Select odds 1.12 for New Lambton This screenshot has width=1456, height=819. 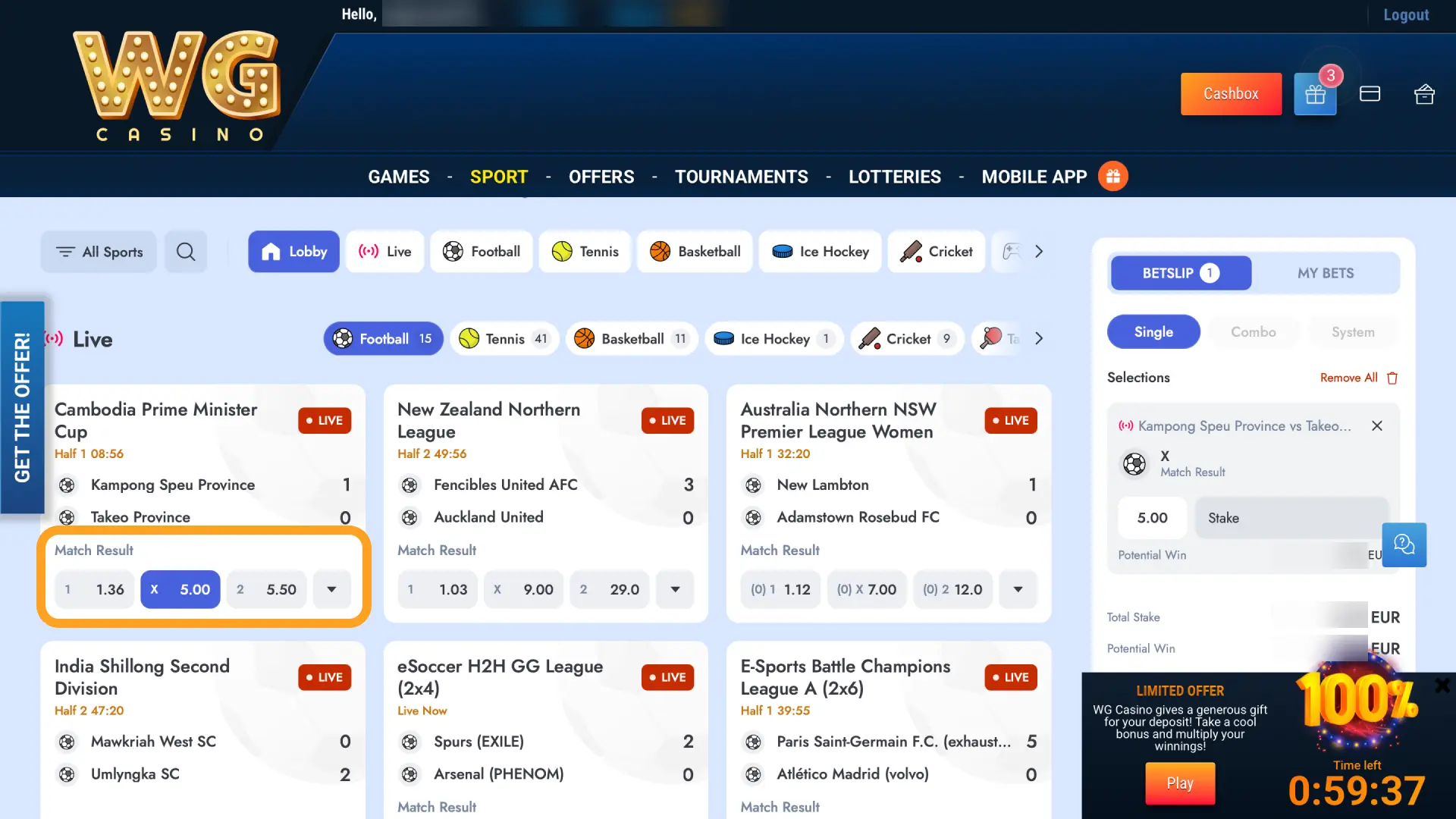[781, 589]
